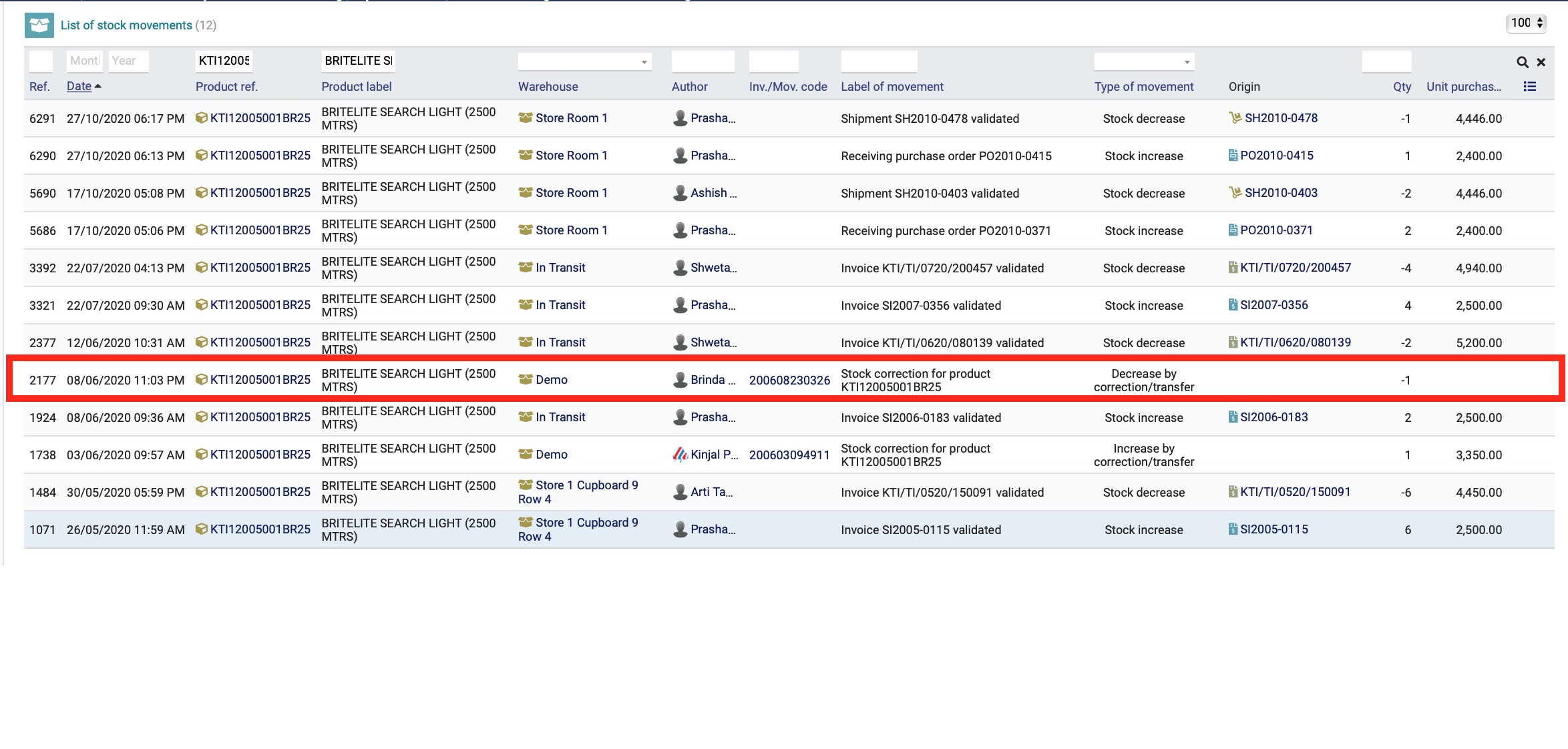Sort the list by Date column

[x=79, y=86]
